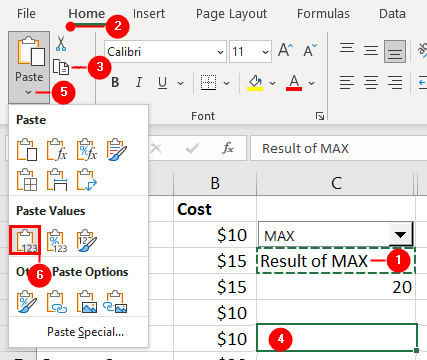This screenshot has width=427, height=360.
Task: Select Paste Values (123) option
Action: tap(25, 240)
